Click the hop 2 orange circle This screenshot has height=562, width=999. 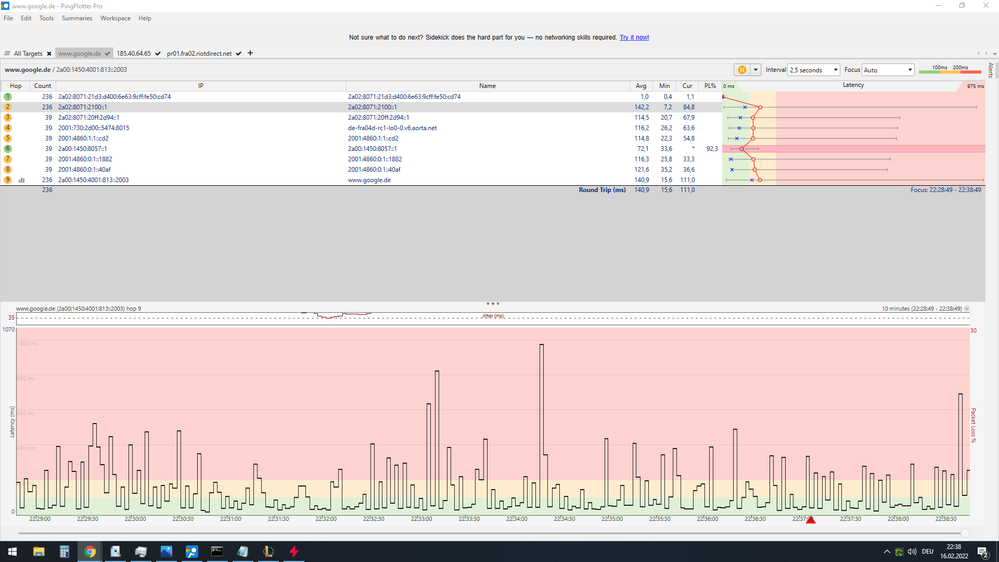tap(8, 107)
